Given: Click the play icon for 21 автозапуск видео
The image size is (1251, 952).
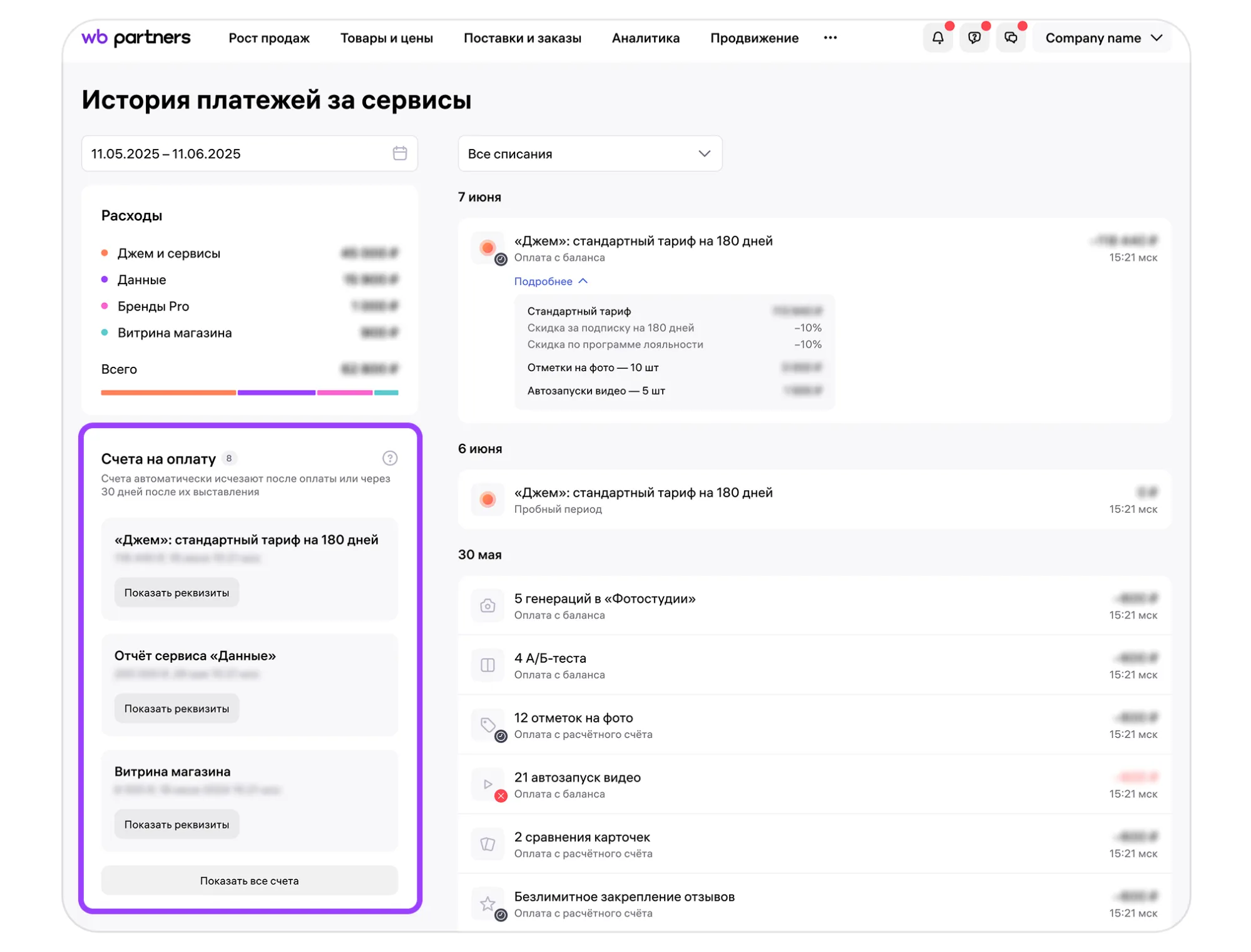Looking at the screenshot, I should (488, 784).
